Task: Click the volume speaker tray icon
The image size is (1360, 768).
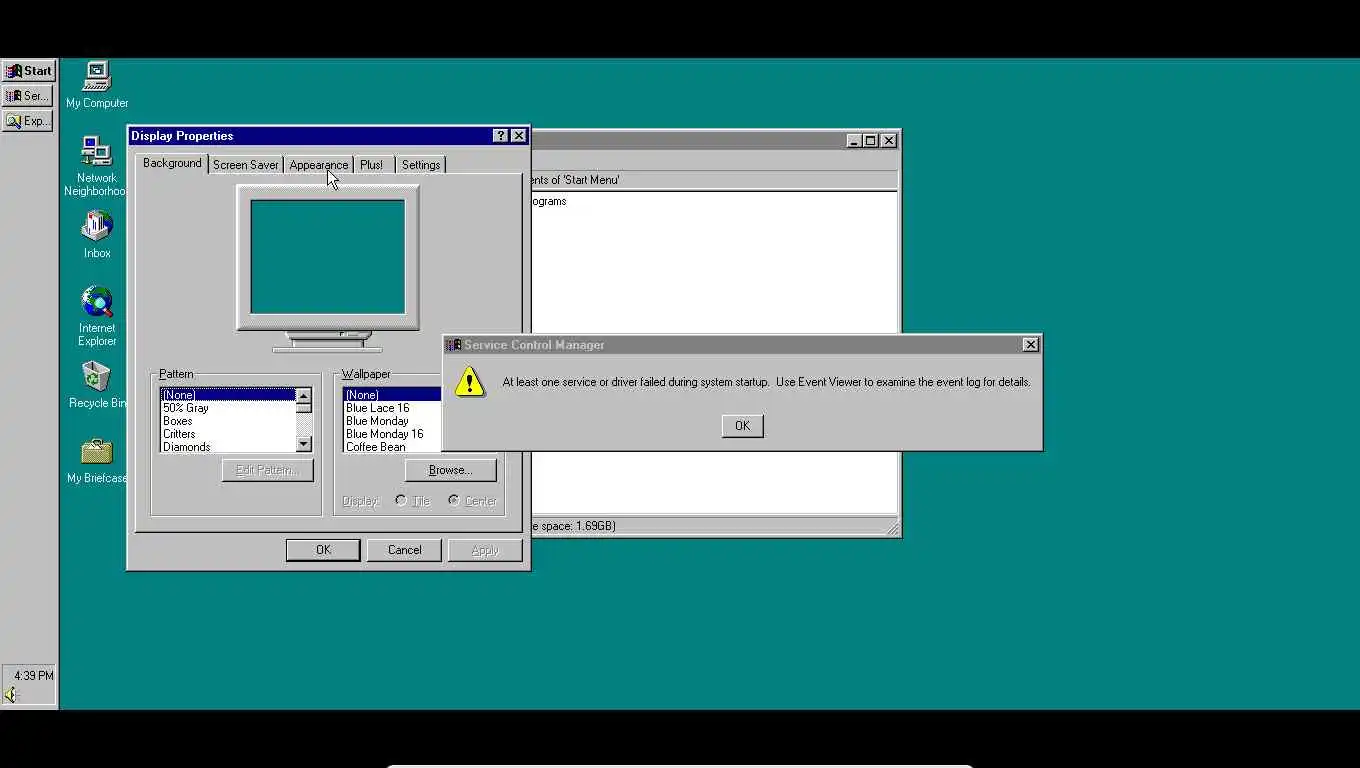Action: pyautogui.click(x=12, y=695)
